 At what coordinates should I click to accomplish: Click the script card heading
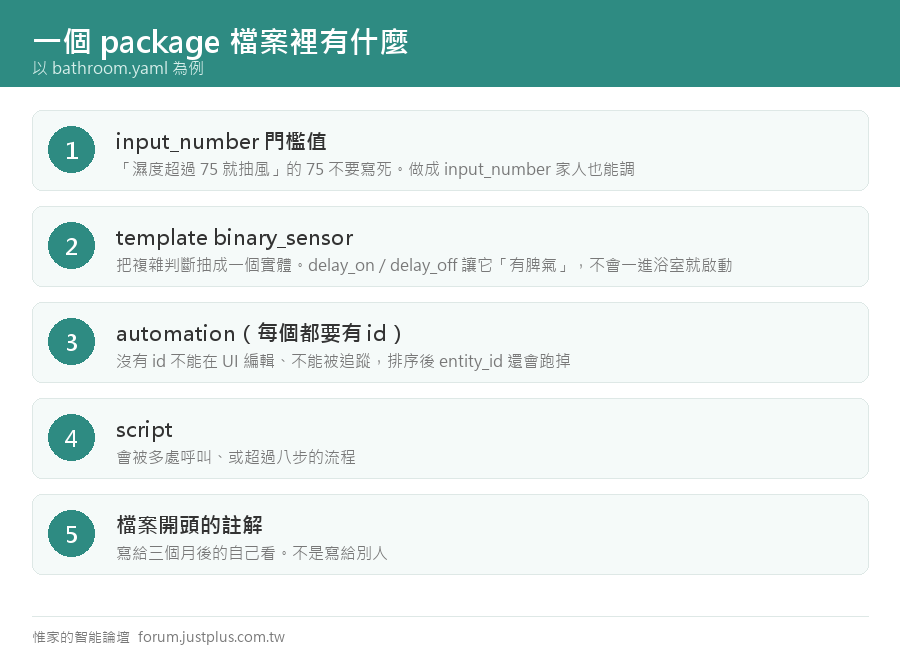point(144,430)
